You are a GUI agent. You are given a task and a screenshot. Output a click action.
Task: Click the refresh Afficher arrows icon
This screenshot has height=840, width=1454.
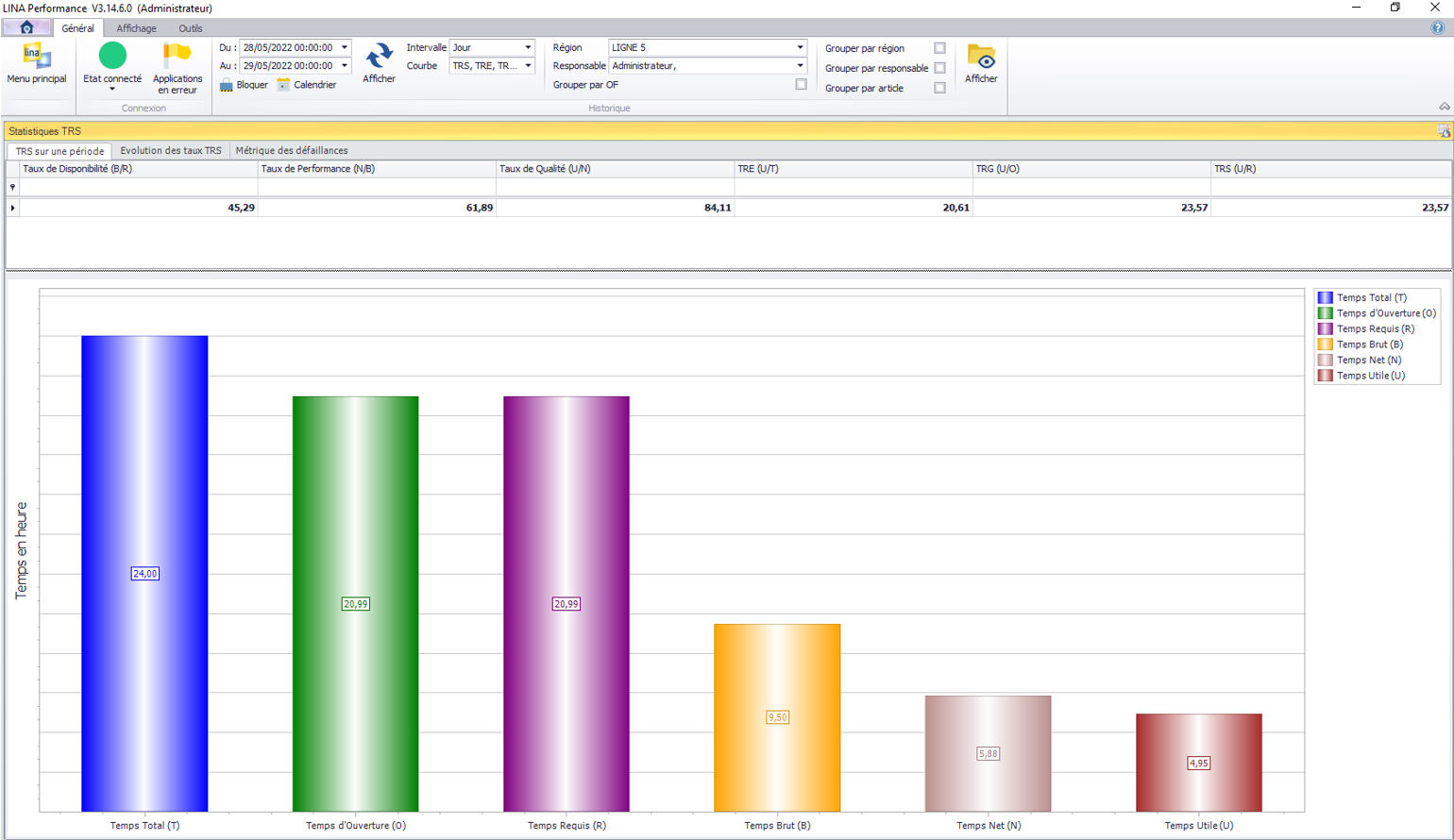pos(379,57)
